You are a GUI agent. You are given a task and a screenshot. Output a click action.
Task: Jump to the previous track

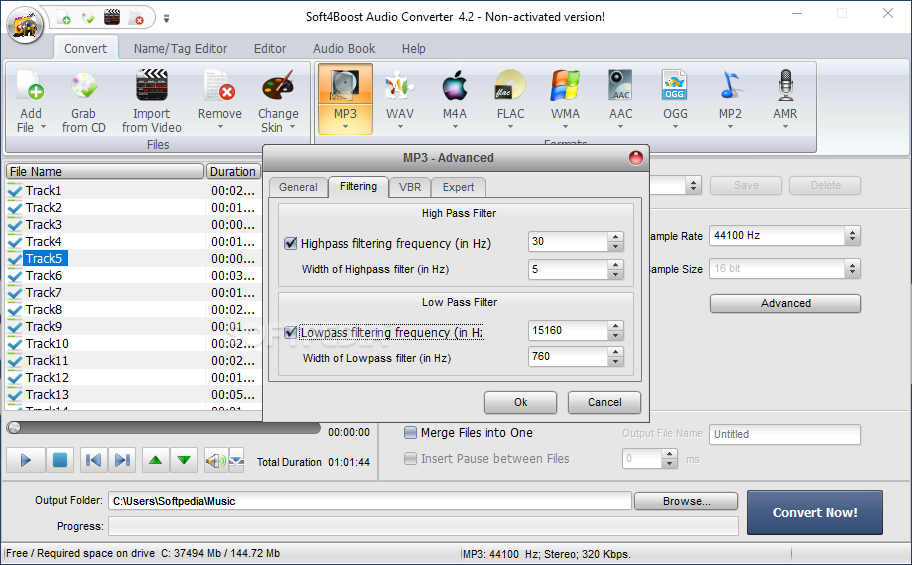pyautogui.click(x=93, y=460)
